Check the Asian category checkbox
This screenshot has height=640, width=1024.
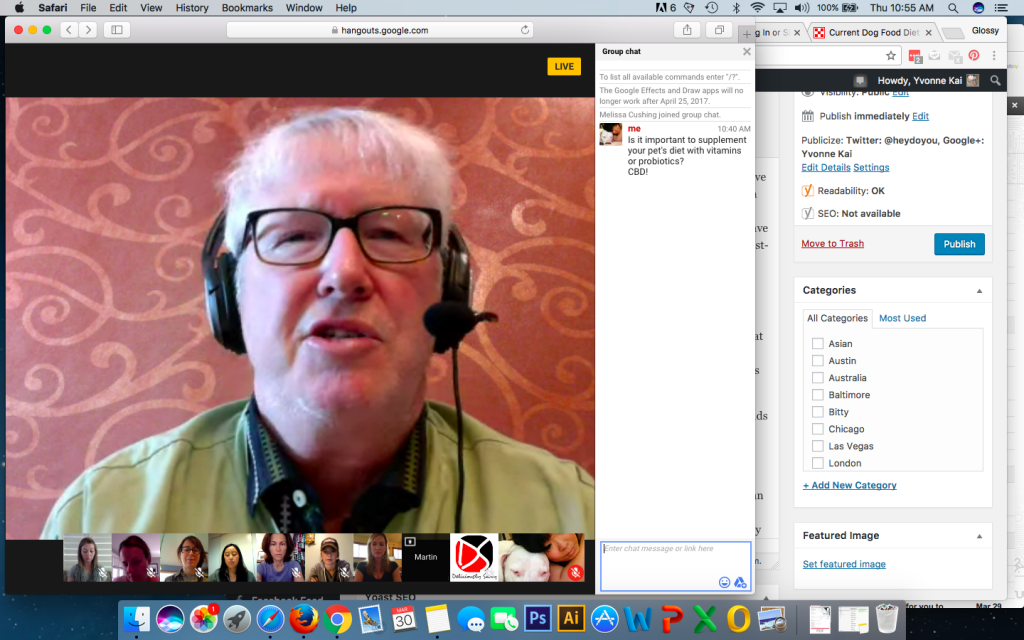pyautogui.click(x=818, y=344)
